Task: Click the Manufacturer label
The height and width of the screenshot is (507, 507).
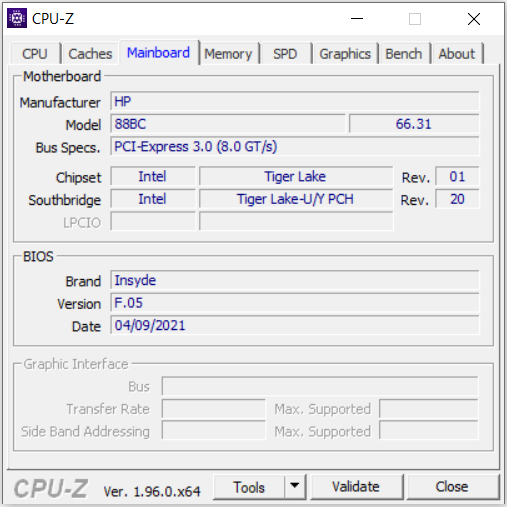Action: tap(60, 102)
